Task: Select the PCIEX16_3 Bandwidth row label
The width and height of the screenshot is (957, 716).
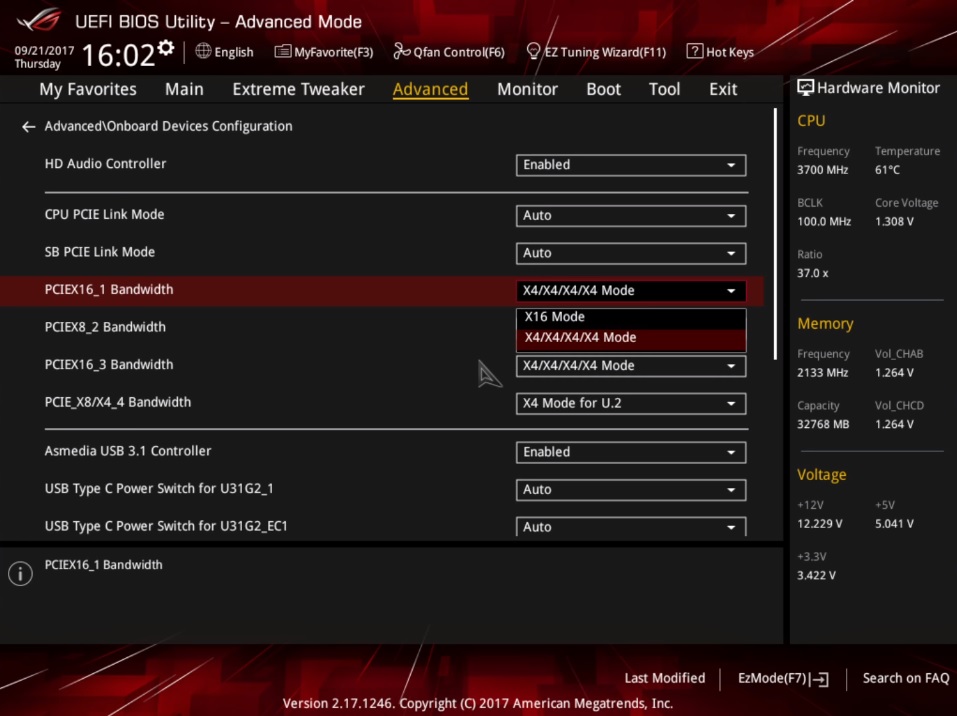Action: point(109,364)
